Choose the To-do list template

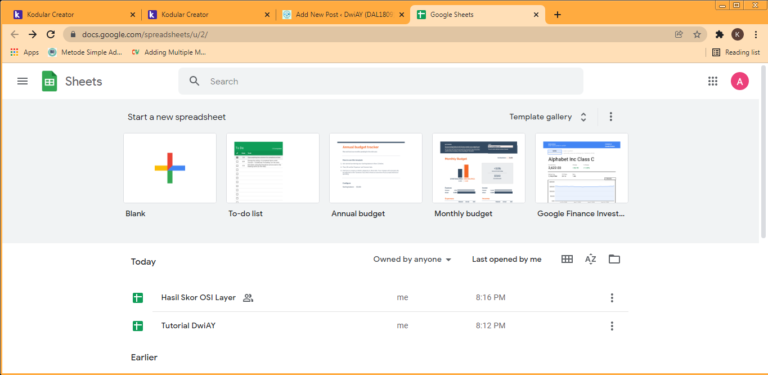[x=273, y=168]
